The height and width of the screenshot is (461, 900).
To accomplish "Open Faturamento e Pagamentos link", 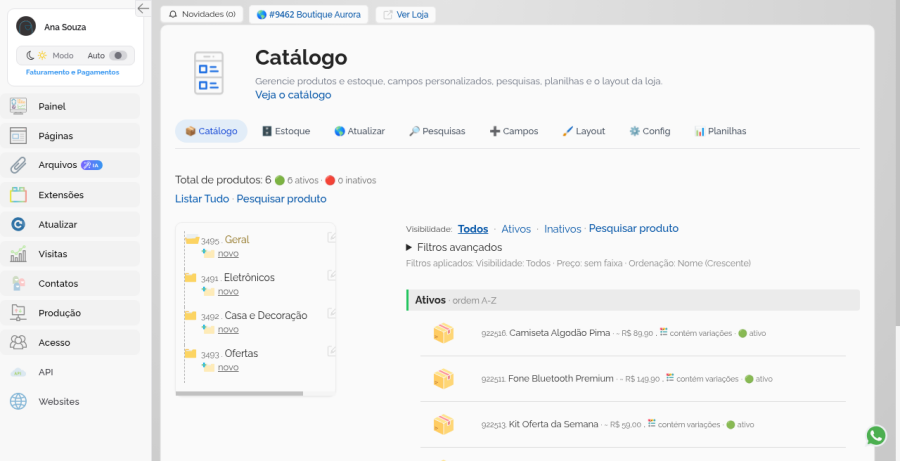I will click(x=72, y=72).
